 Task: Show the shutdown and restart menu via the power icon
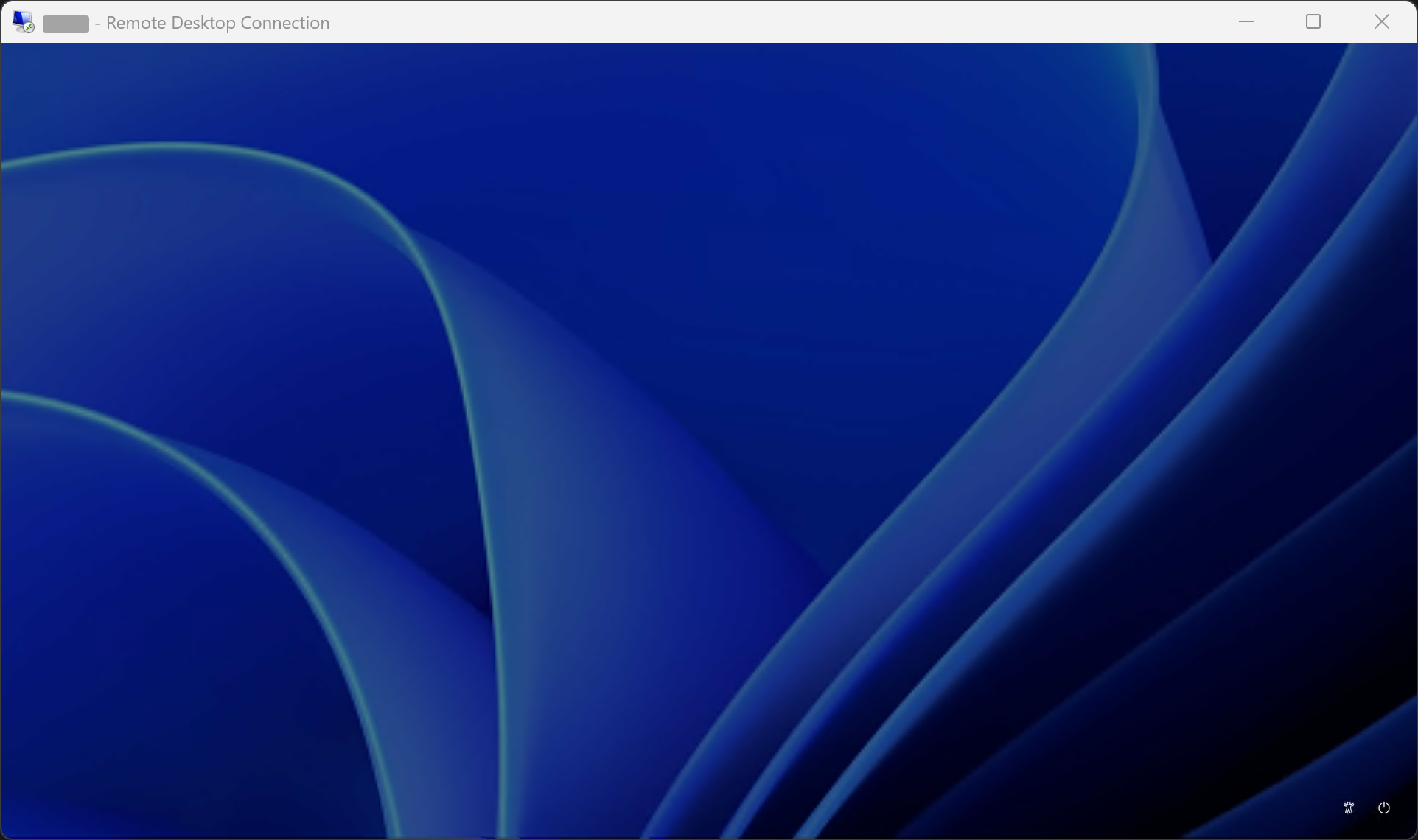[x=1384, y=808]
